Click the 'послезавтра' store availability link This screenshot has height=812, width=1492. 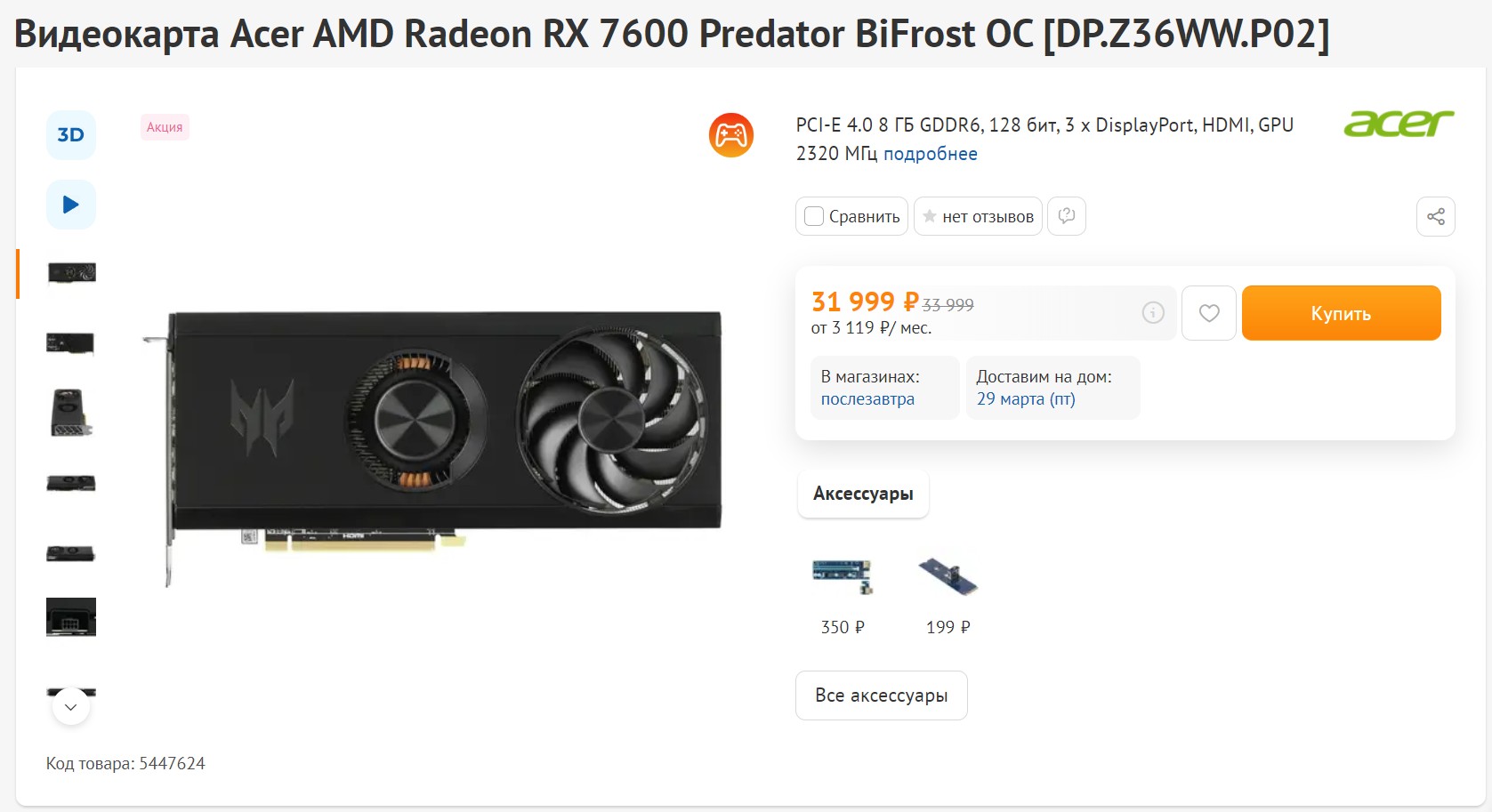(x=867, y=399)
